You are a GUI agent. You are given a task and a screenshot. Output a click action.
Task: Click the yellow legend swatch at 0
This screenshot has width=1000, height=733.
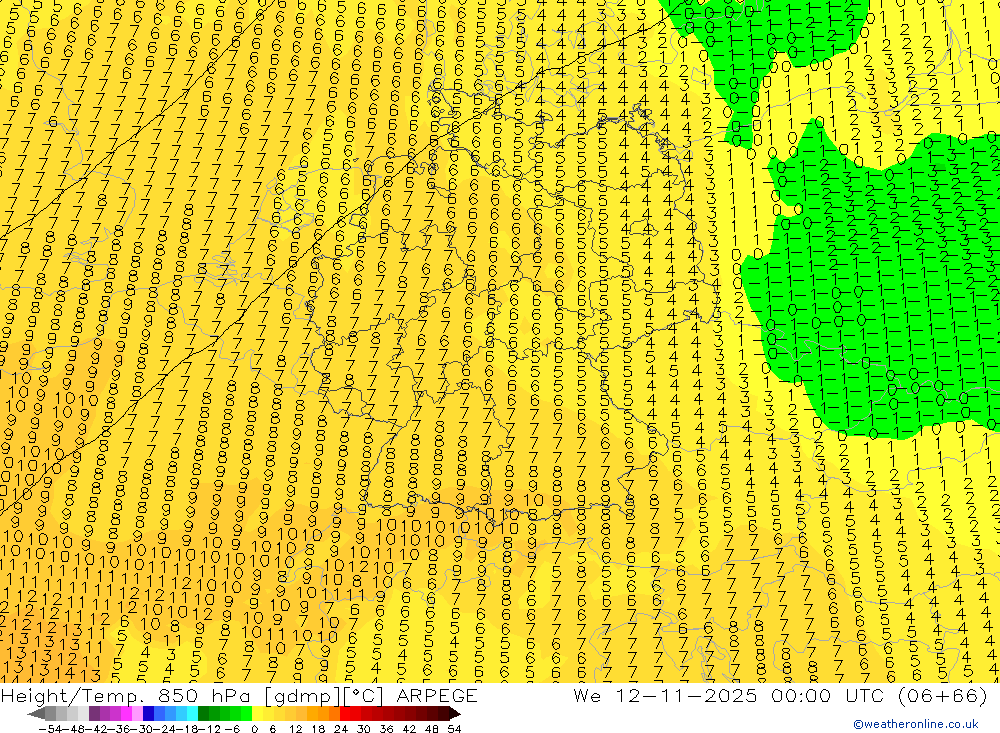click(x=258, y=714)
